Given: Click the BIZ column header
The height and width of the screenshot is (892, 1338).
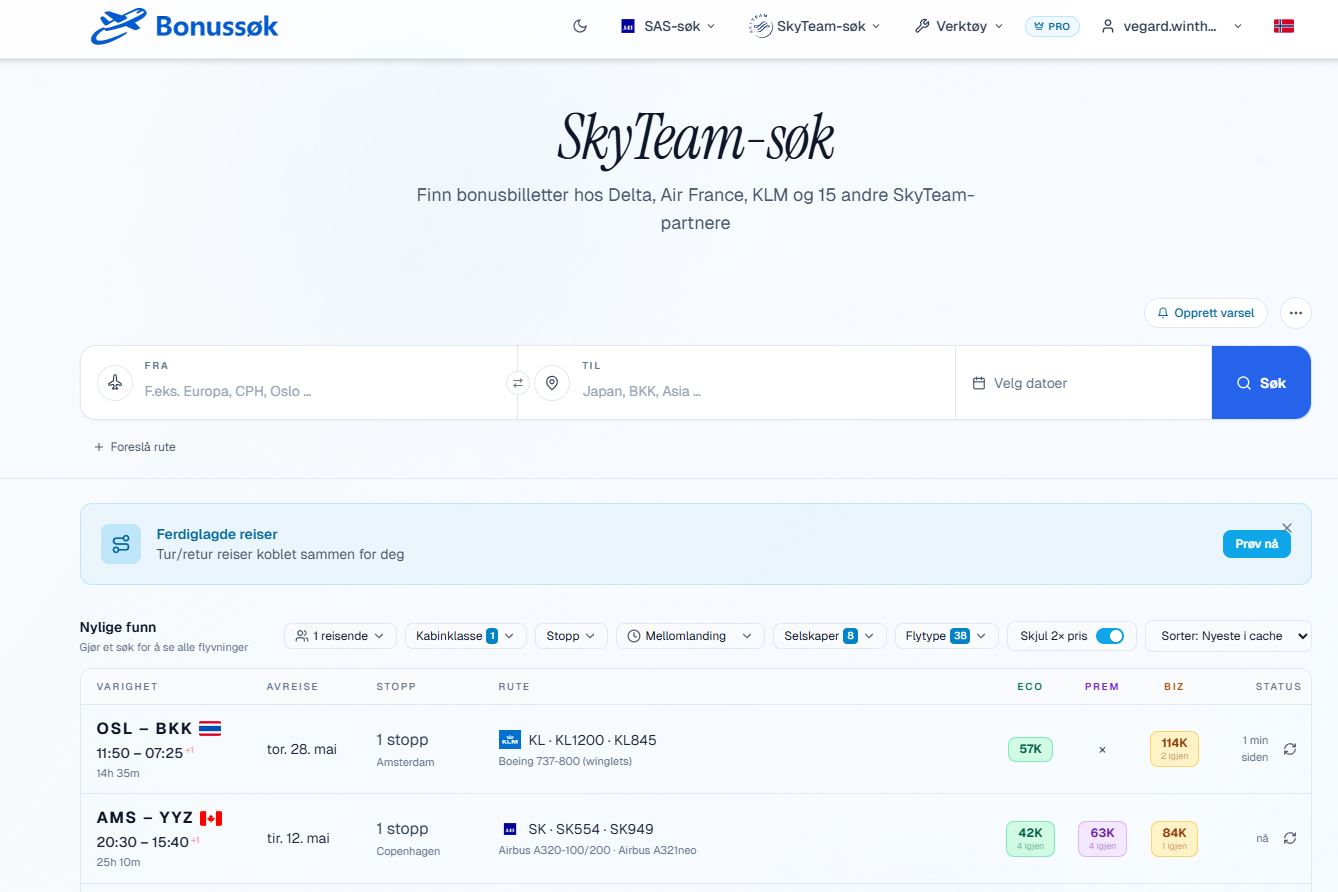Looking at the screenshot, I should click(x=1174, y=686).
